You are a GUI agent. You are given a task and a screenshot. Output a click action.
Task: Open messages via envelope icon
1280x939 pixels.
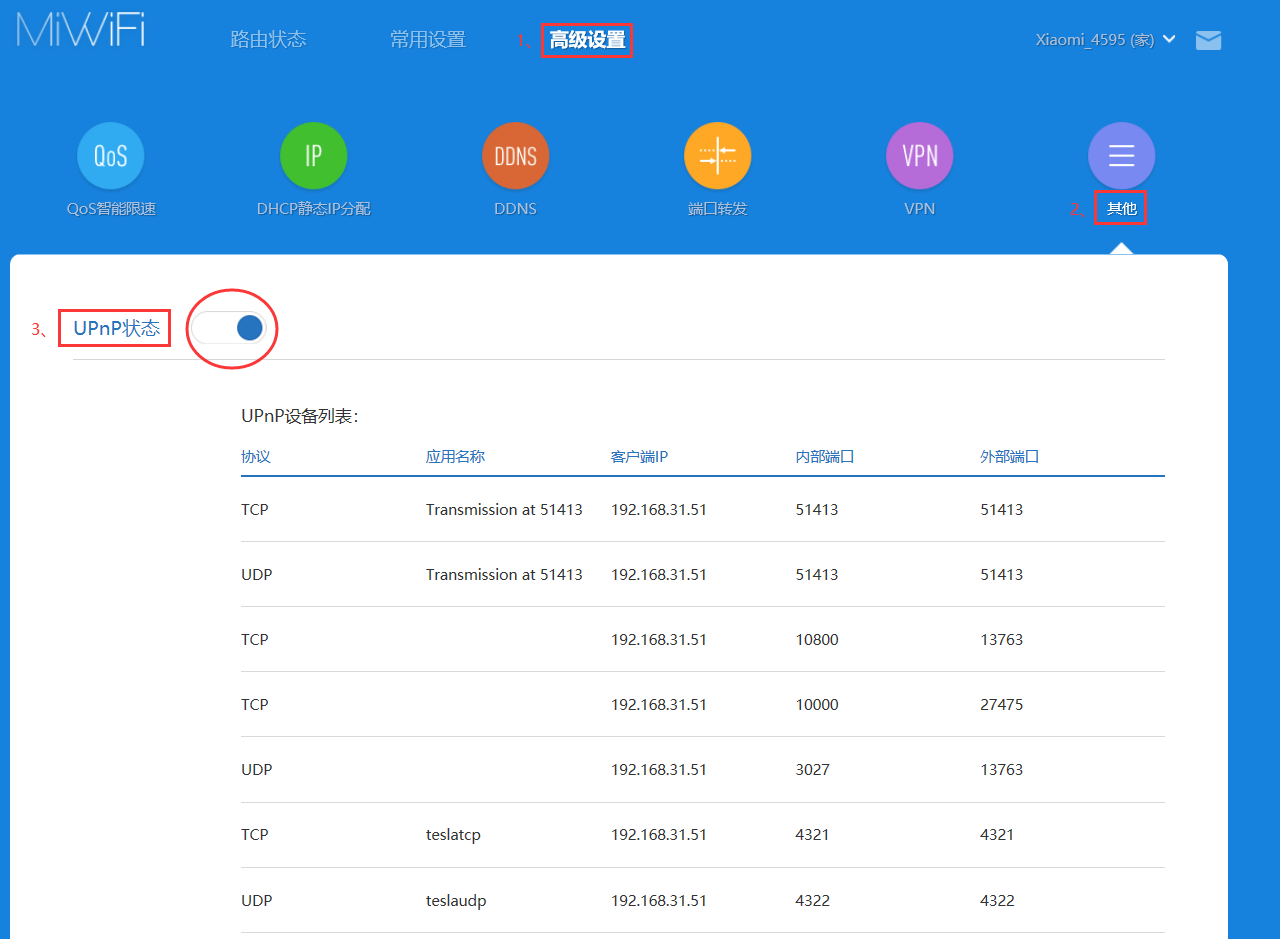(1208, 40)
